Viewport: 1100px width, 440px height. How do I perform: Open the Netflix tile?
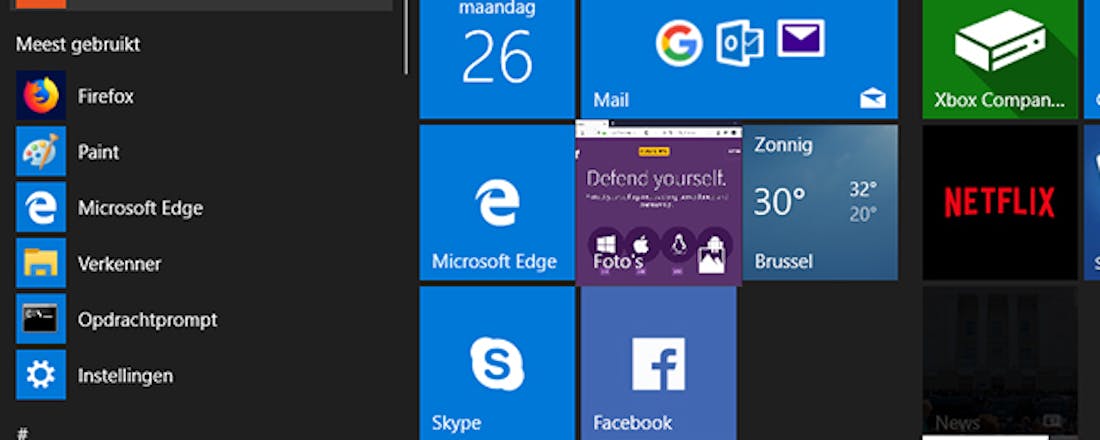tap(1000, 203)
